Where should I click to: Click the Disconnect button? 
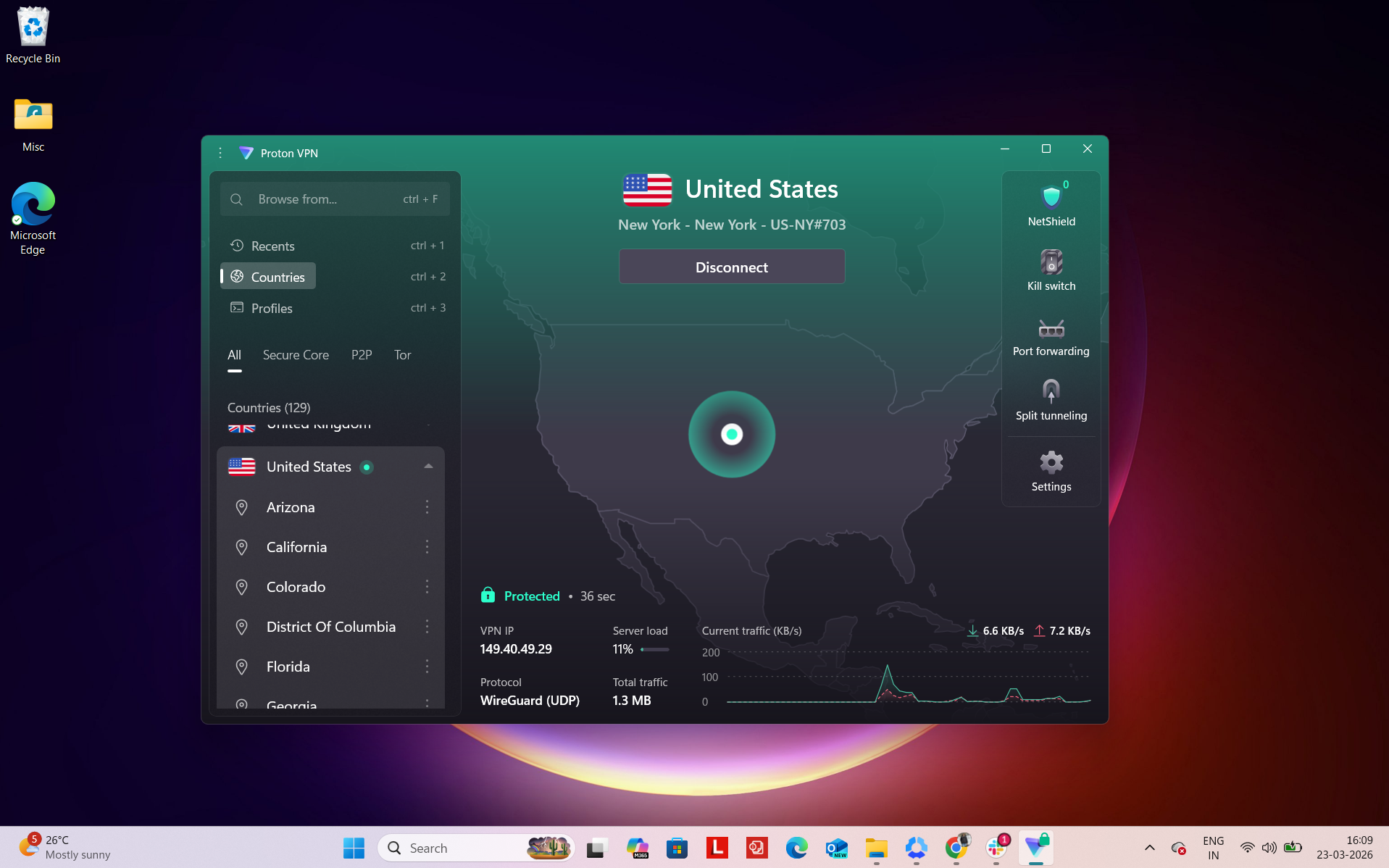[x=732, y=267]
